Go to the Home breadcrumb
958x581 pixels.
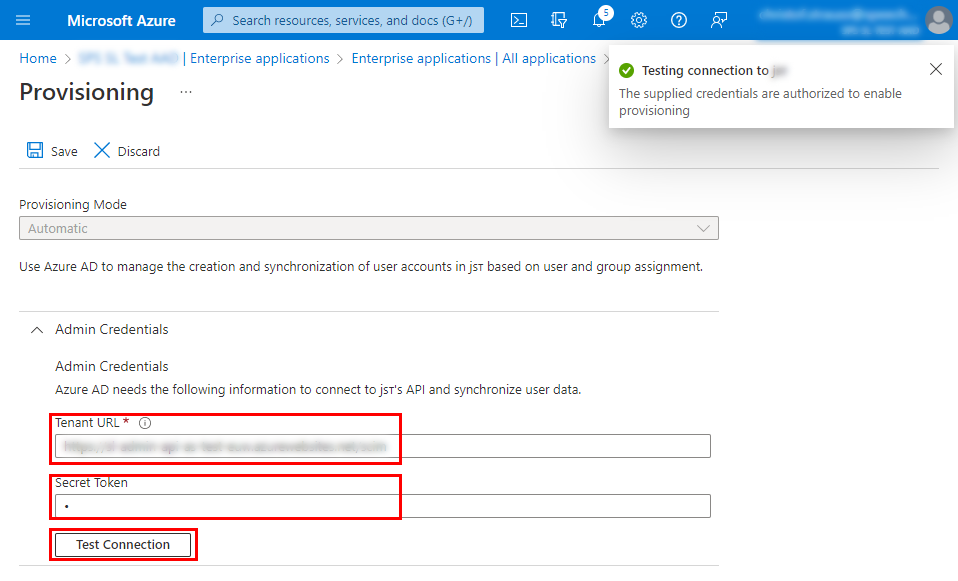click(x=38, y=58)
